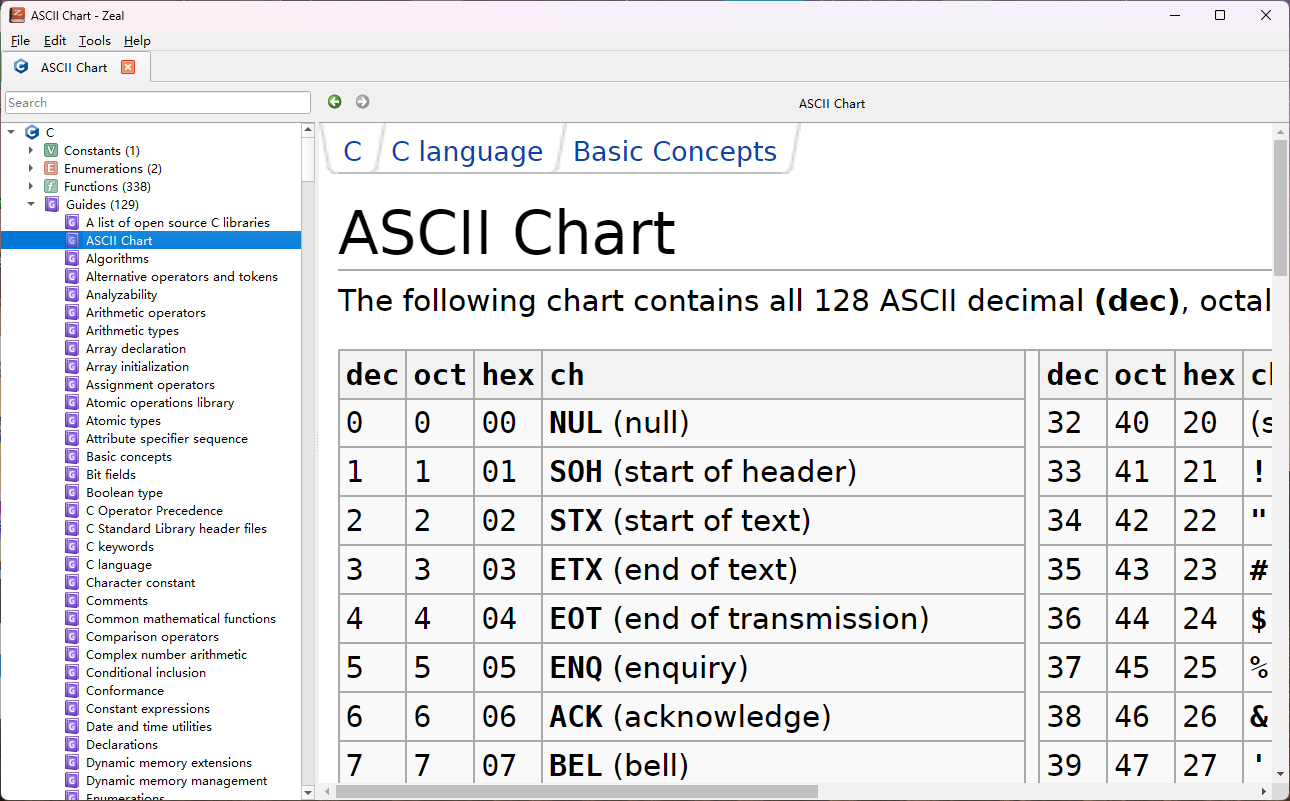The image size is (1290, 801).
Task: Click the icon beside Array declaration
Action: click(x=72, y=348)
